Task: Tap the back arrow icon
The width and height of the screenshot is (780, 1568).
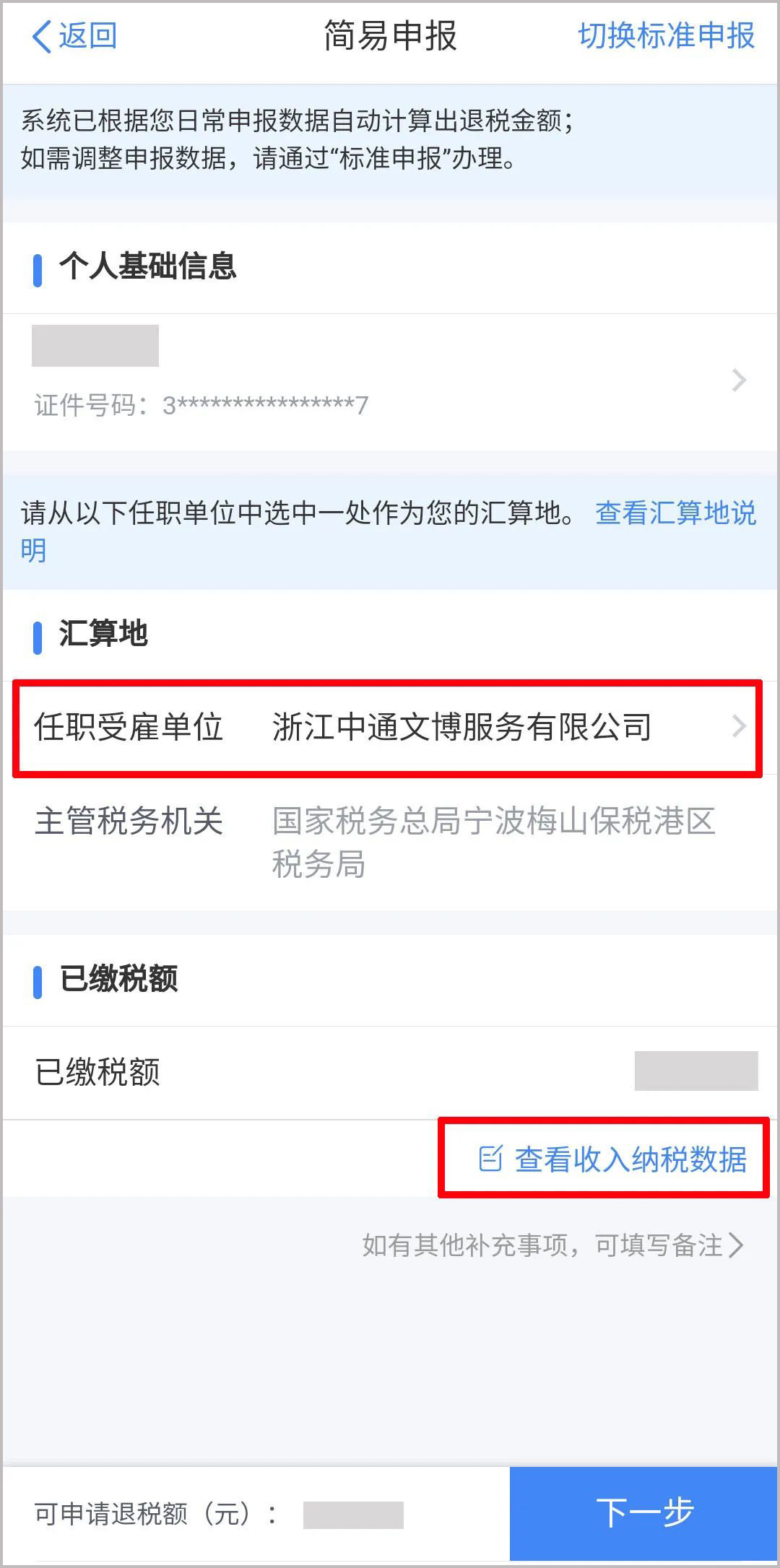Action: click(x=43, y=36)
